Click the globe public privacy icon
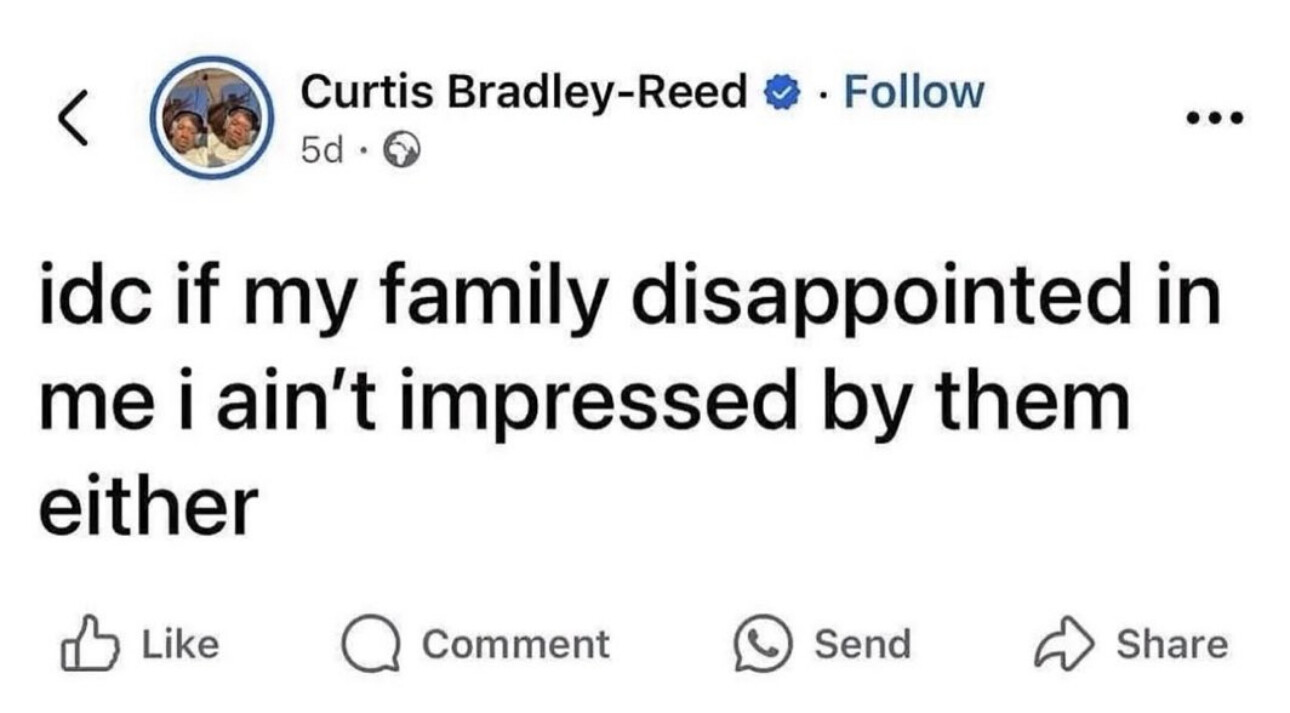 point(401,150)
